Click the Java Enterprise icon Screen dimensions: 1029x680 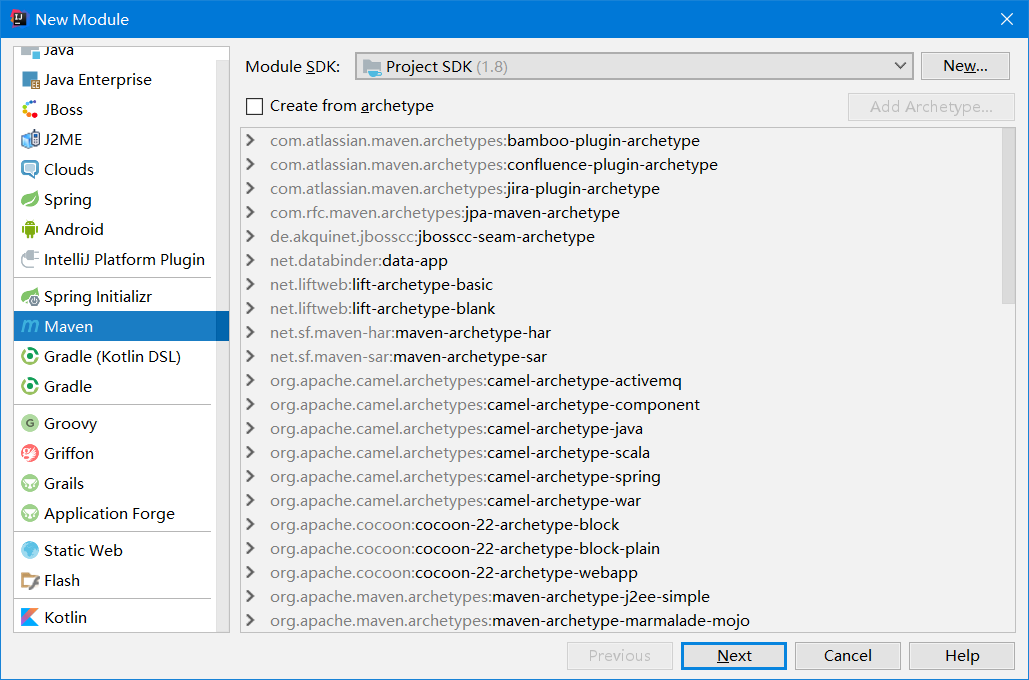(x=30, y=80)
